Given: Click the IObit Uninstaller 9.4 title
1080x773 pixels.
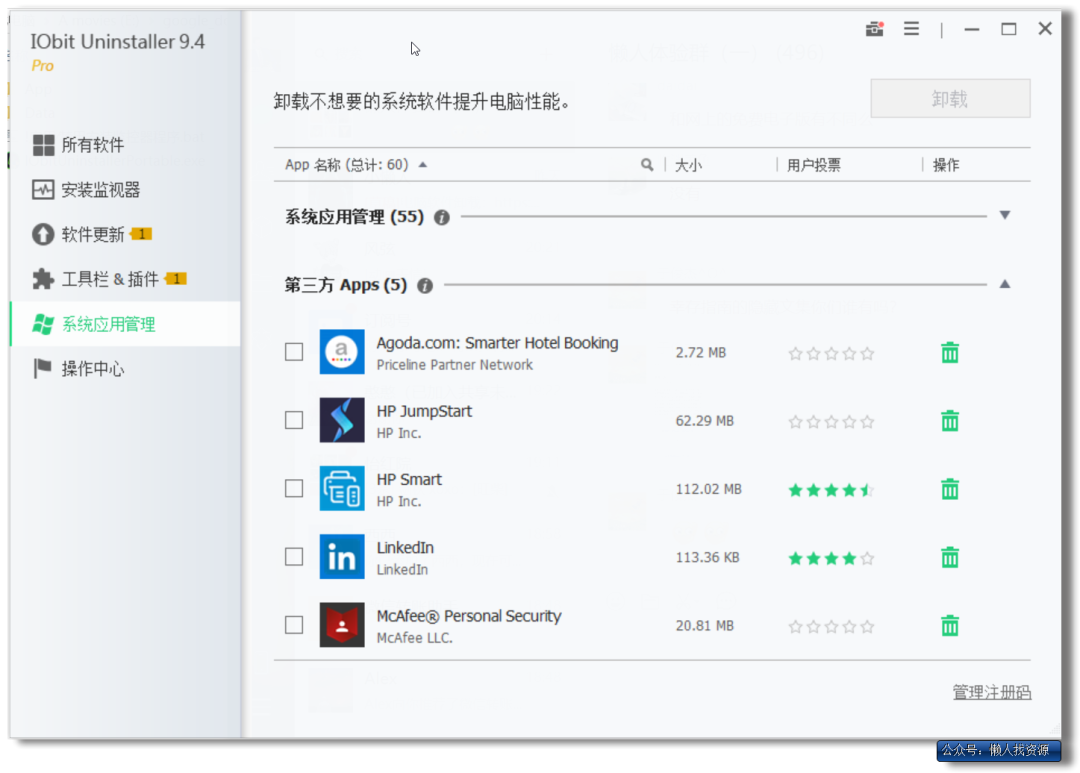Looking at the screenshot, I should [x=118, y=42].
